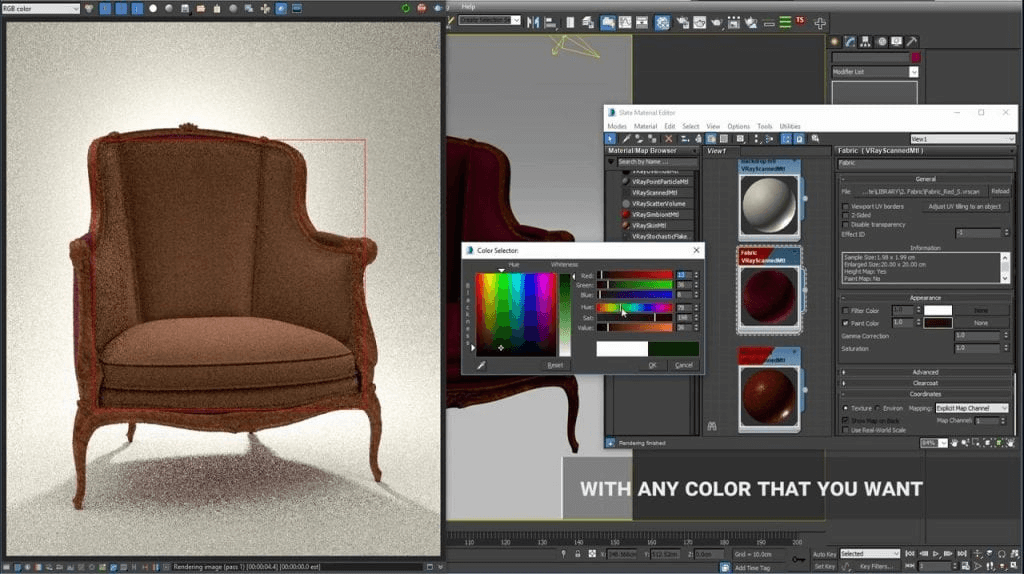Open the Edit menu in Slate Material Editor
The width and height of the screenshot is (1024, 574).
(x=669, y=127)
